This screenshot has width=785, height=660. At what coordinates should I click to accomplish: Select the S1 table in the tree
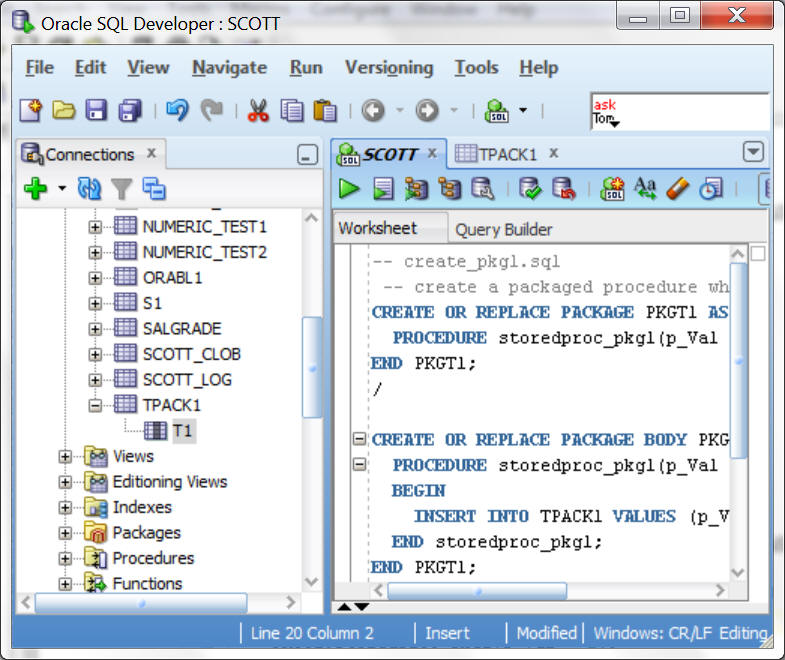152,303
